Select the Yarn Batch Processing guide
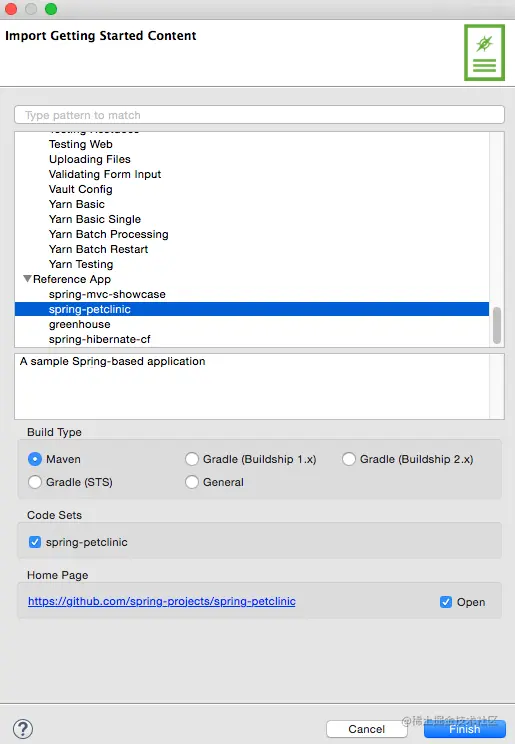Image resolution: width=515 pixels, height=744 pixels. [109, 234]
